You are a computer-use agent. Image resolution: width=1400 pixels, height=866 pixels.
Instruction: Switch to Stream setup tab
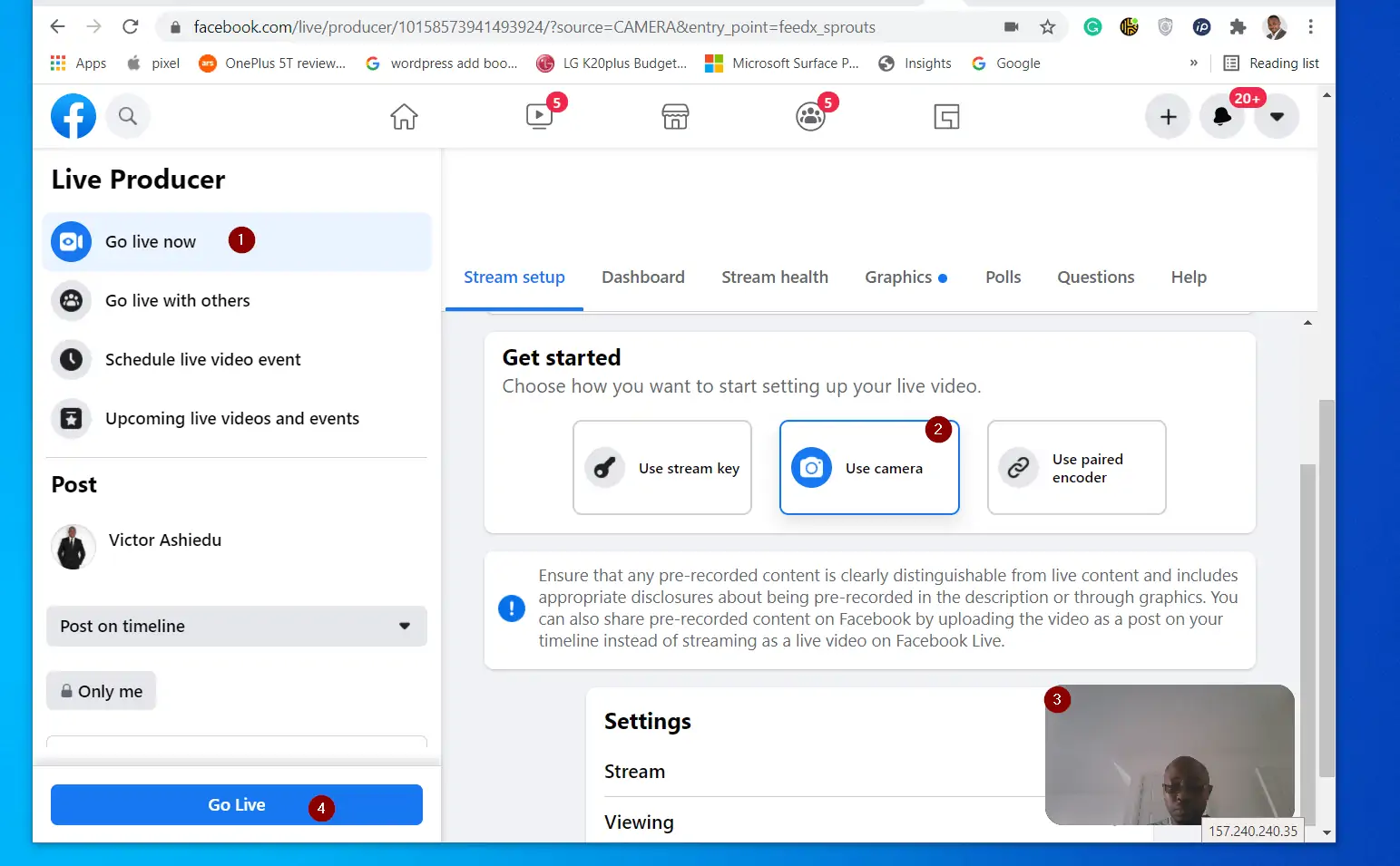514,277
